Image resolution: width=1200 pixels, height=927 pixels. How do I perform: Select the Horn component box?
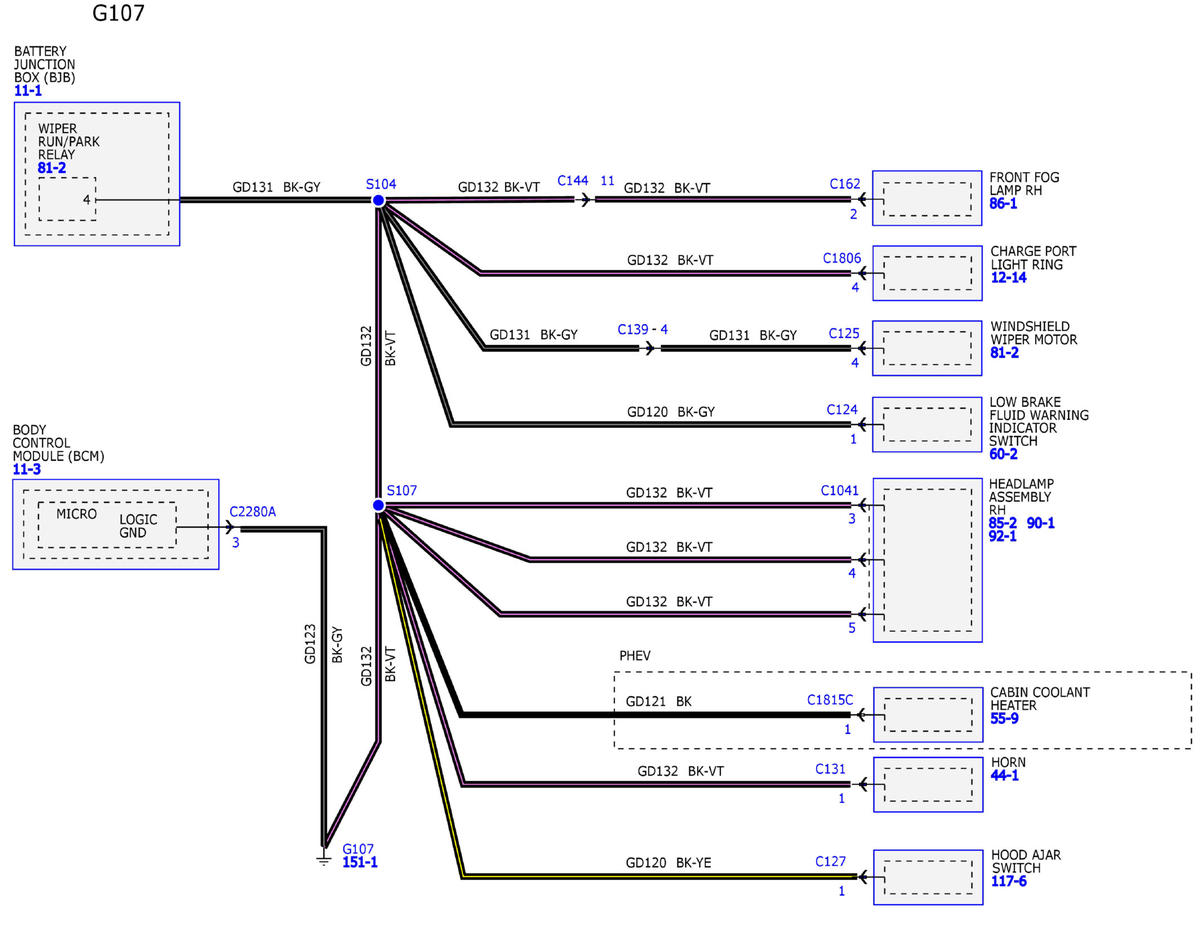pos(927,783)
